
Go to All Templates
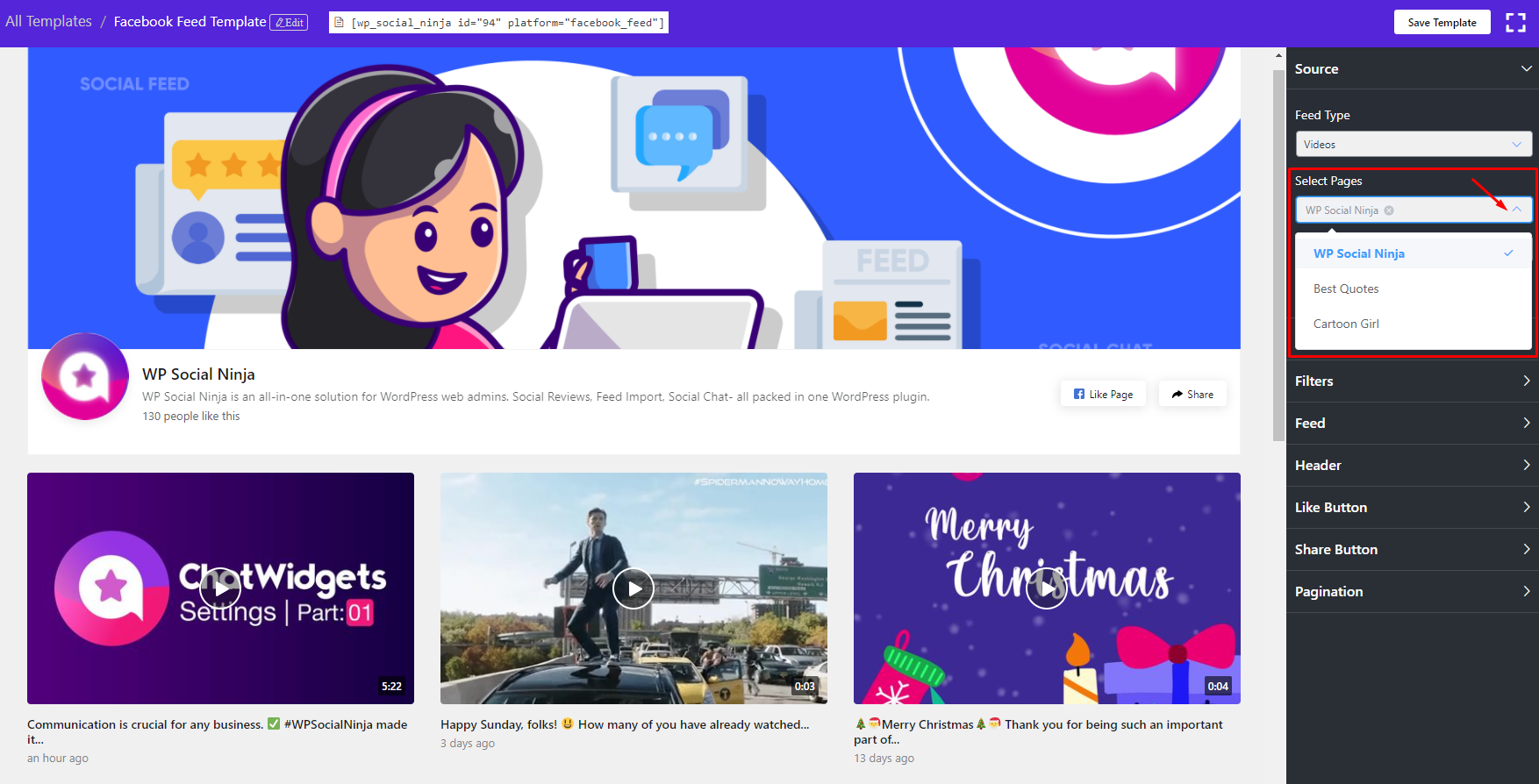coord(48,21)
